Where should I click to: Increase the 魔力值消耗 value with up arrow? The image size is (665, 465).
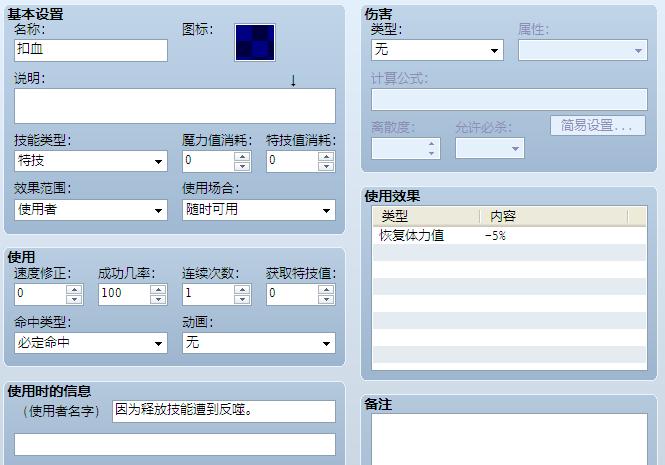click(242, 156)
